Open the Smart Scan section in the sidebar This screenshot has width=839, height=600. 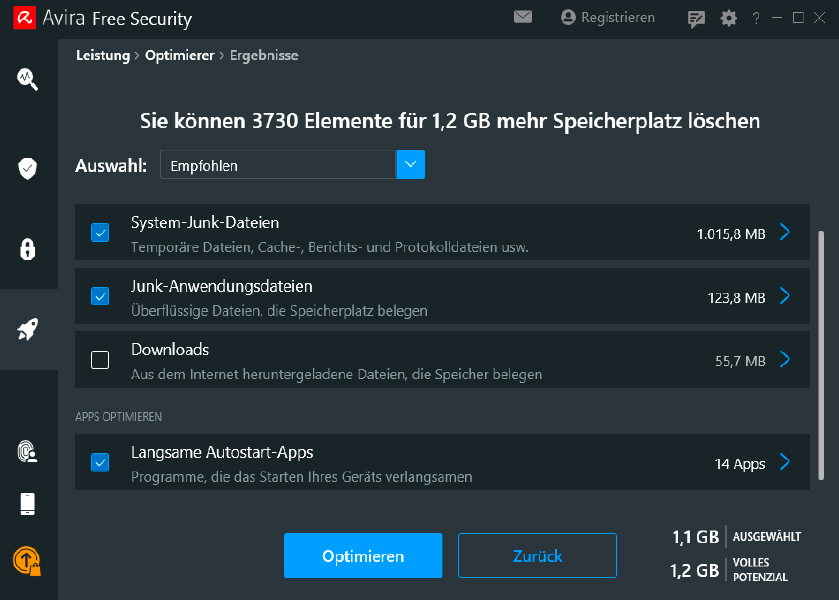28,79
